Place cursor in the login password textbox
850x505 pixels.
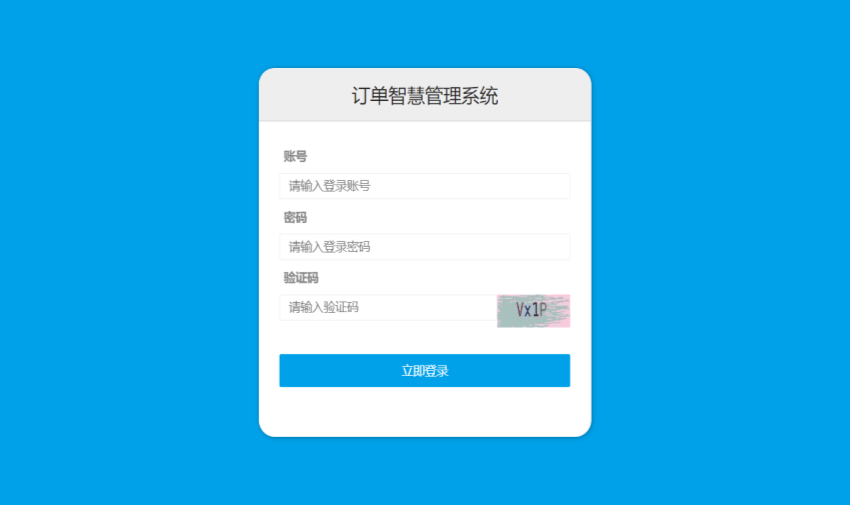[424, 247]
